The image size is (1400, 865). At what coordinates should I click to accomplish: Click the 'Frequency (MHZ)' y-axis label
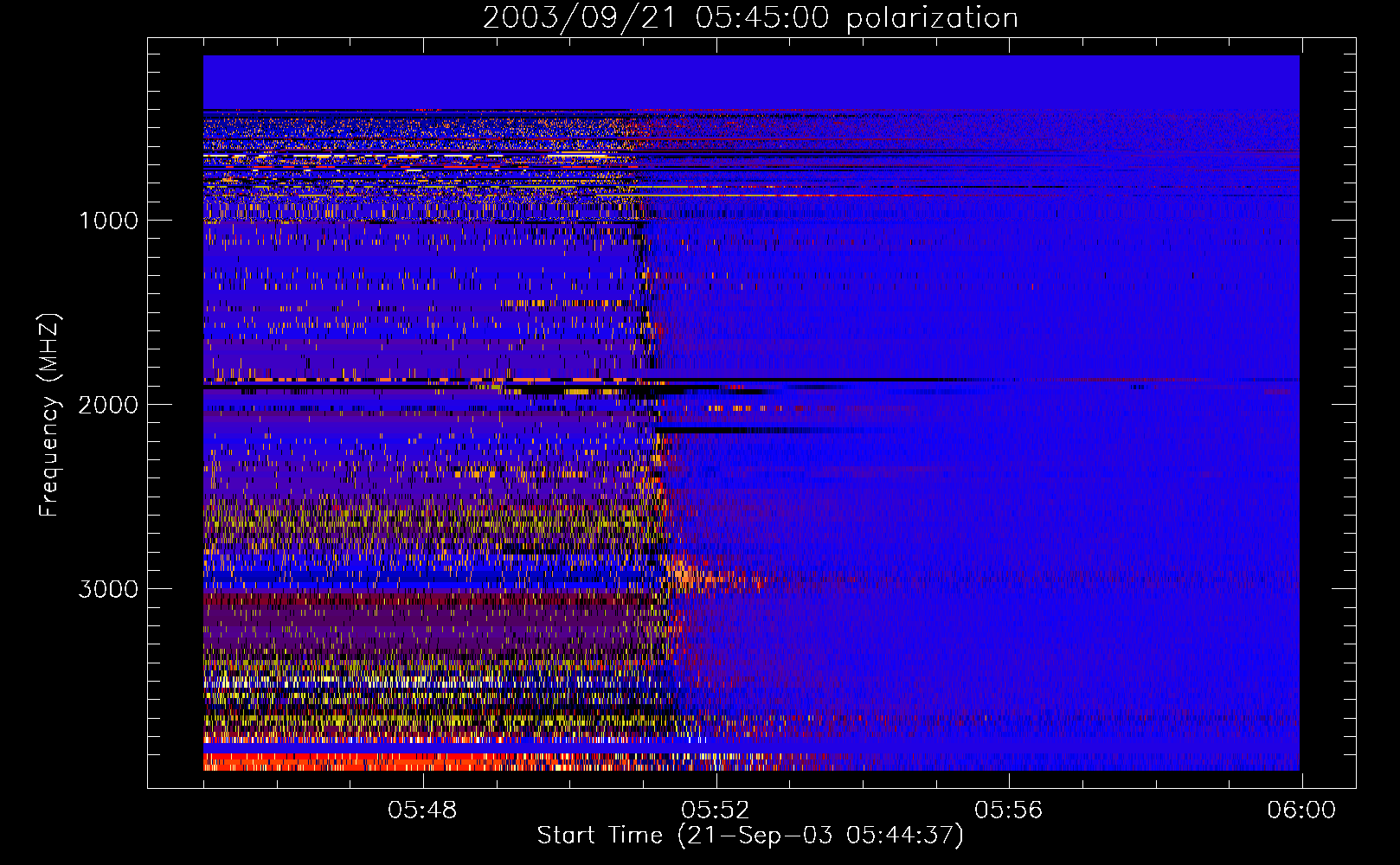[50, 415]
